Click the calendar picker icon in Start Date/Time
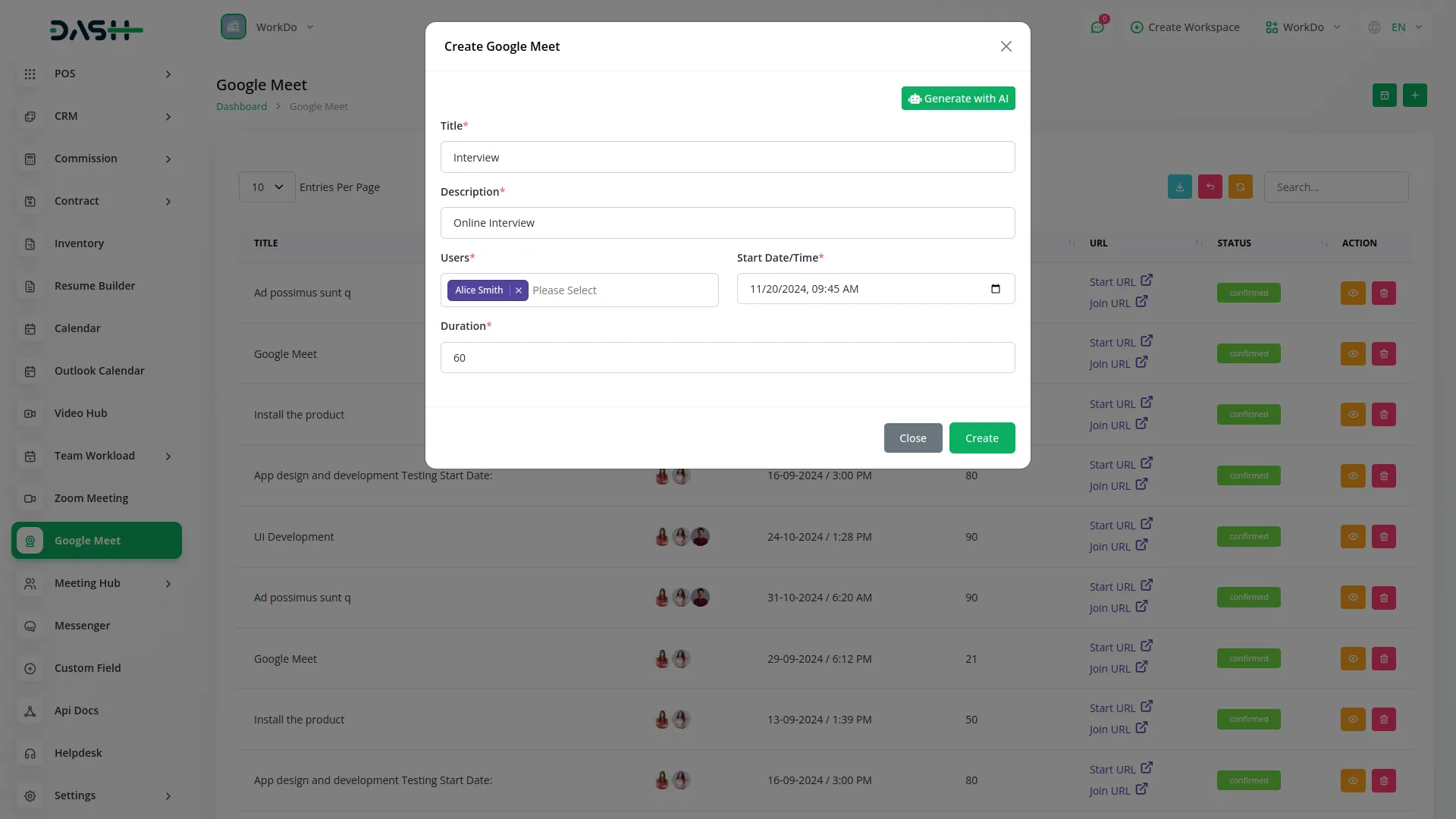This screenshot has width=1456, height=819. pos(995,289)
